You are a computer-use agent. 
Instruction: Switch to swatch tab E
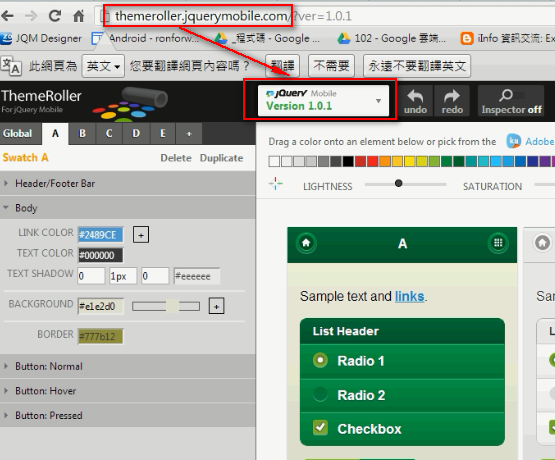(162, 133)
